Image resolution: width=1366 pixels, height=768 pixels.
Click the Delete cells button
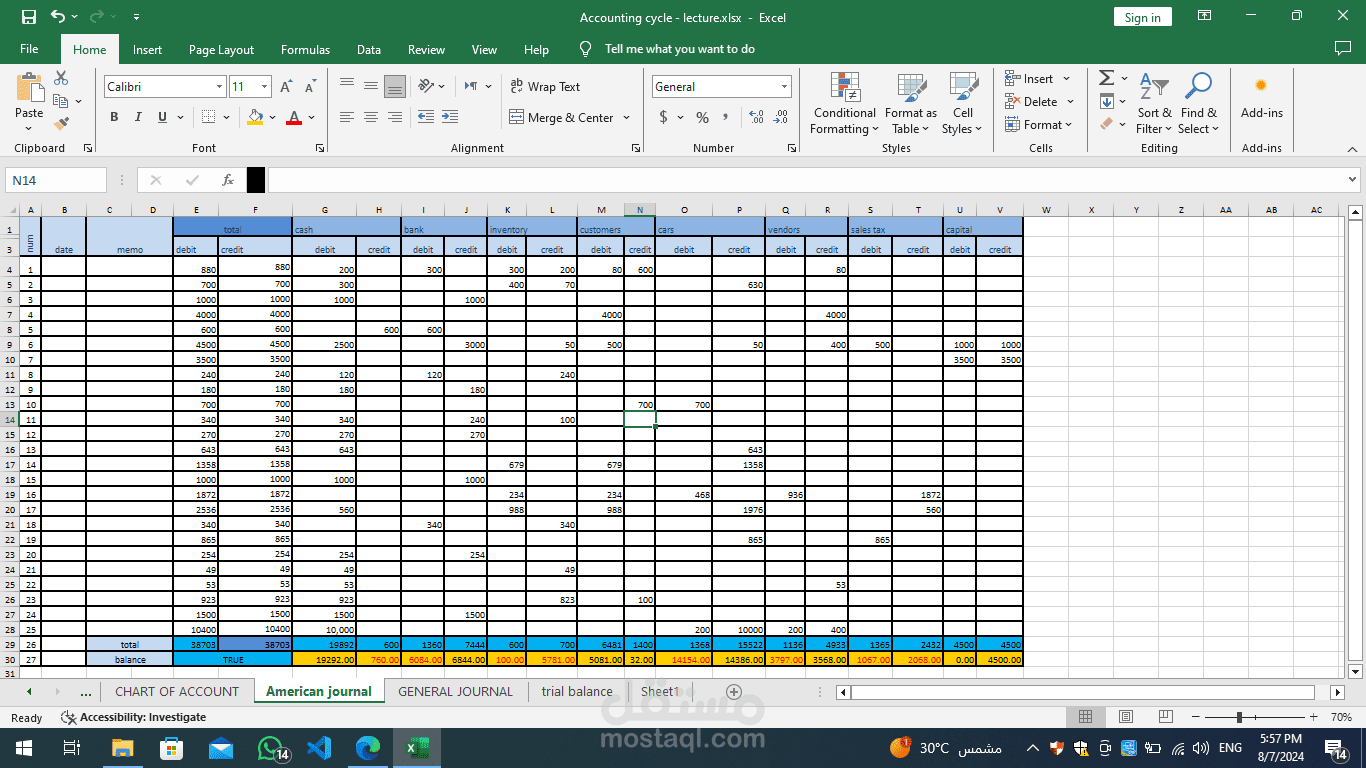coord(1040,101)
